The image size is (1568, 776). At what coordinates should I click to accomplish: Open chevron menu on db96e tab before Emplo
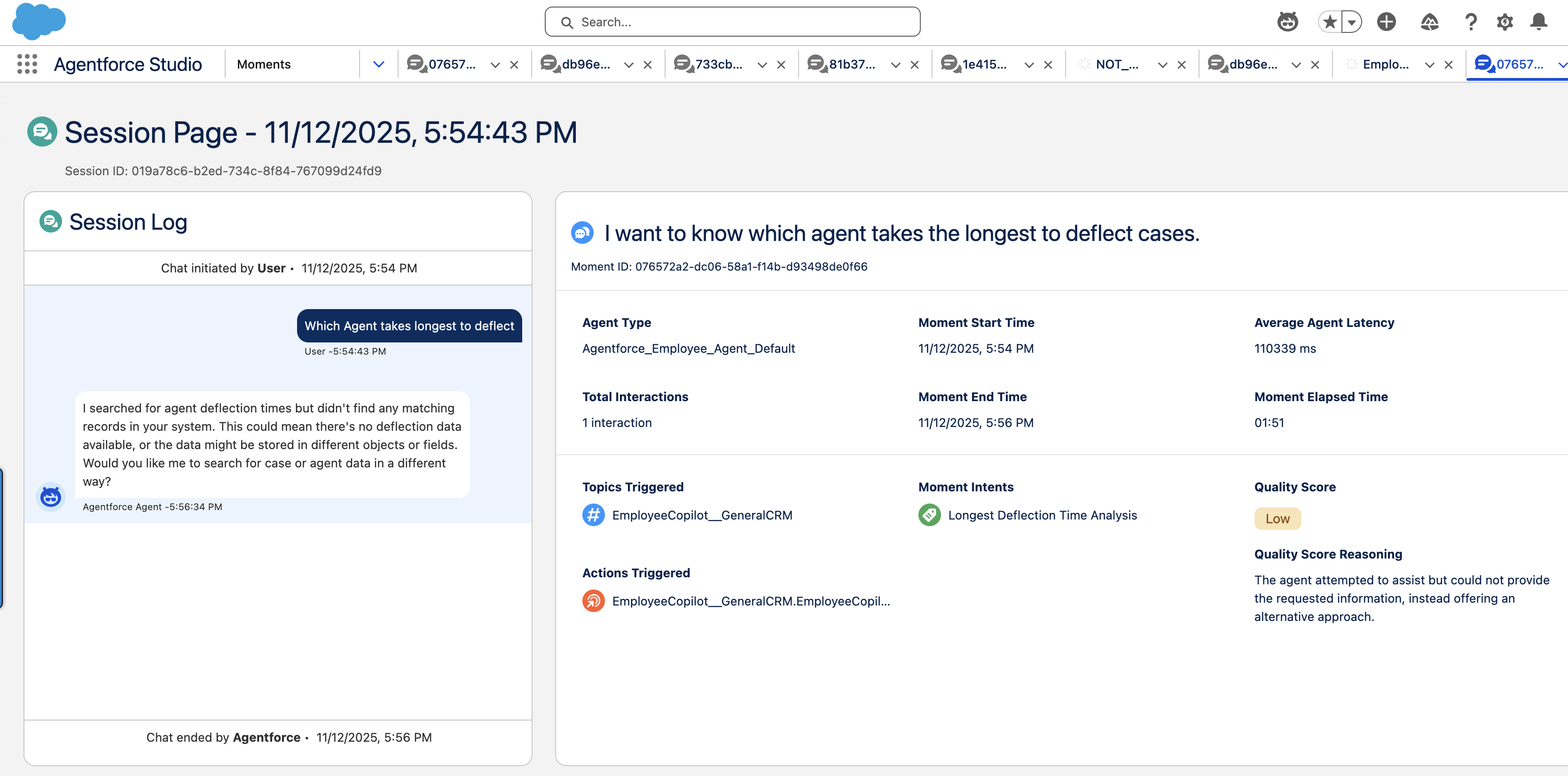(x=1296, y=64)
